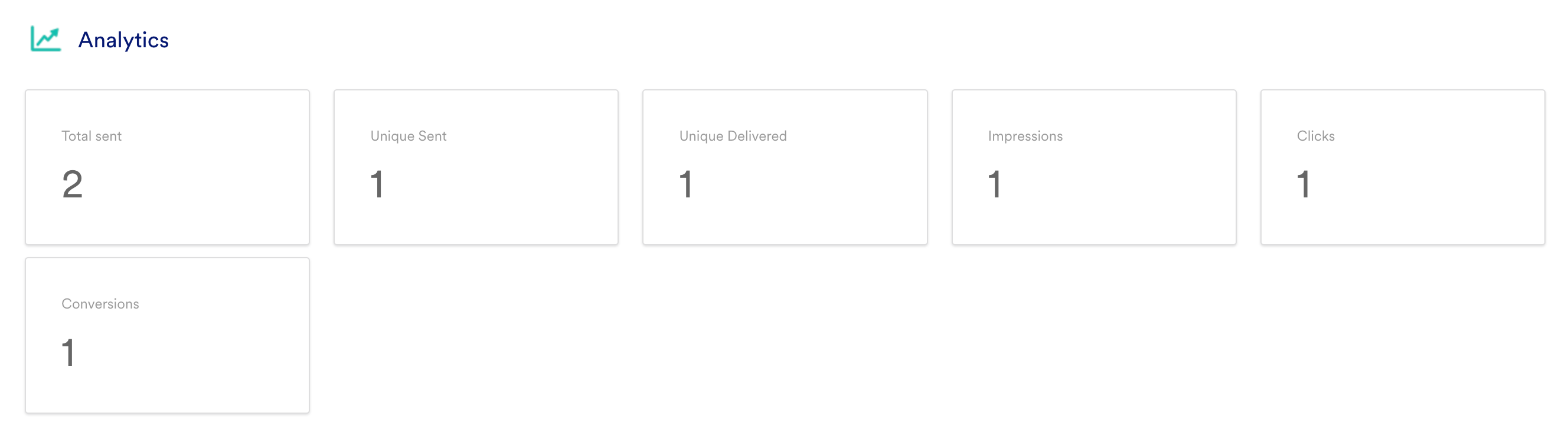Open the Unique Delivered card

[785, 167]
